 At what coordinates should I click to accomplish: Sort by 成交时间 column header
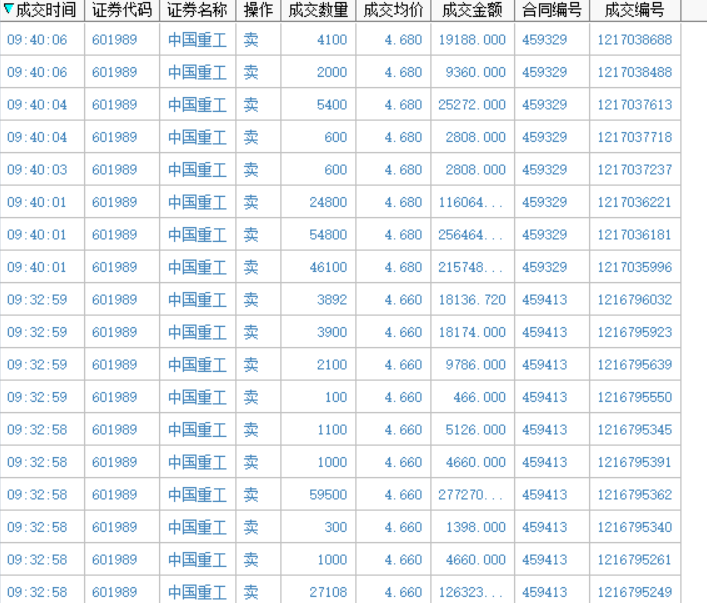[x=42, y=10]
